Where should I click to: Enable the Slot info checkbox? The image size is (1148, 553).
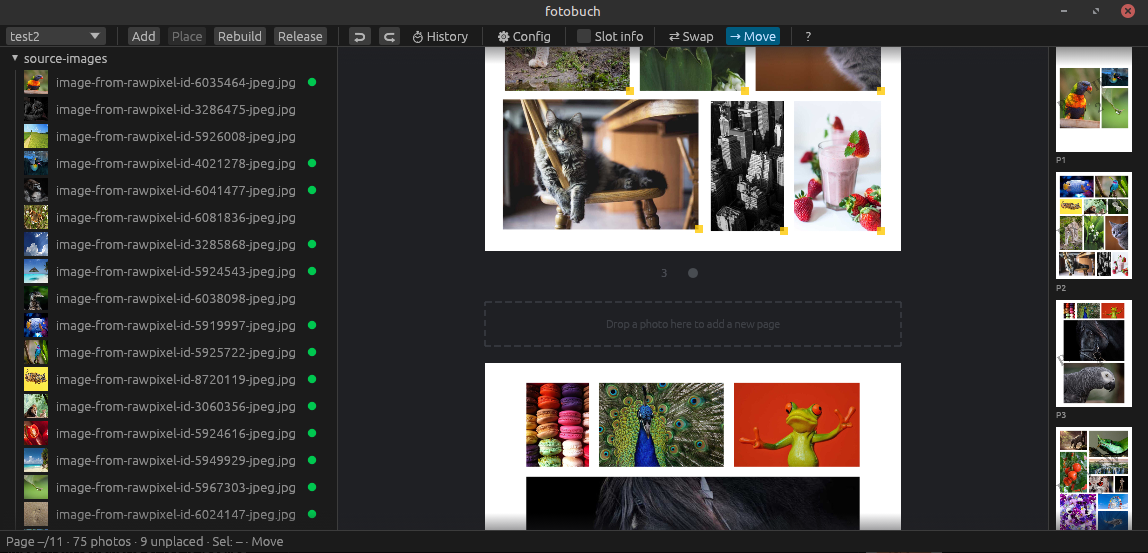click(x=584, y=36)
